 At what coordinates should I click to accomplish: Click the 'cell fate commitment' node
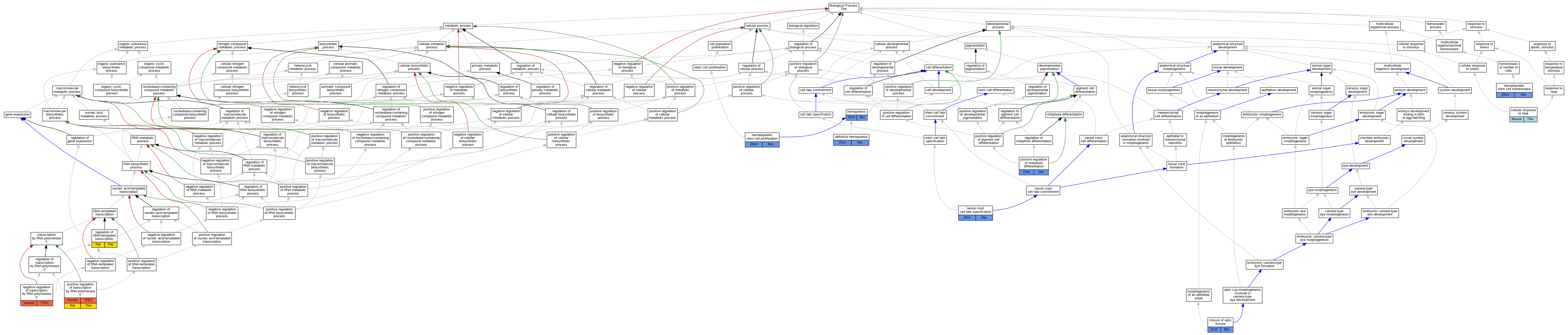tap(815, 90)
